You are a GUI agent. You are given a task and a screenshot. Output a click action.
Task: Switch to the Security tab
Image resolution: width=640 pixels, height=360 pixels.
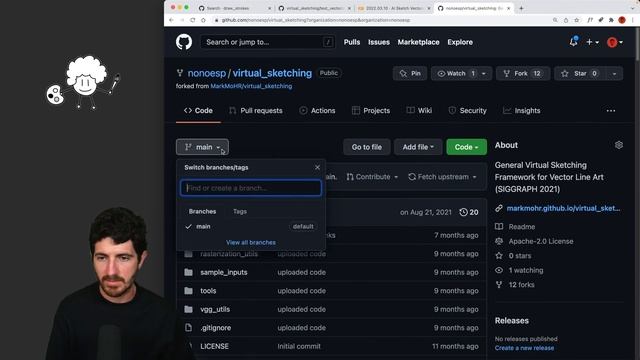click(468, 111)
